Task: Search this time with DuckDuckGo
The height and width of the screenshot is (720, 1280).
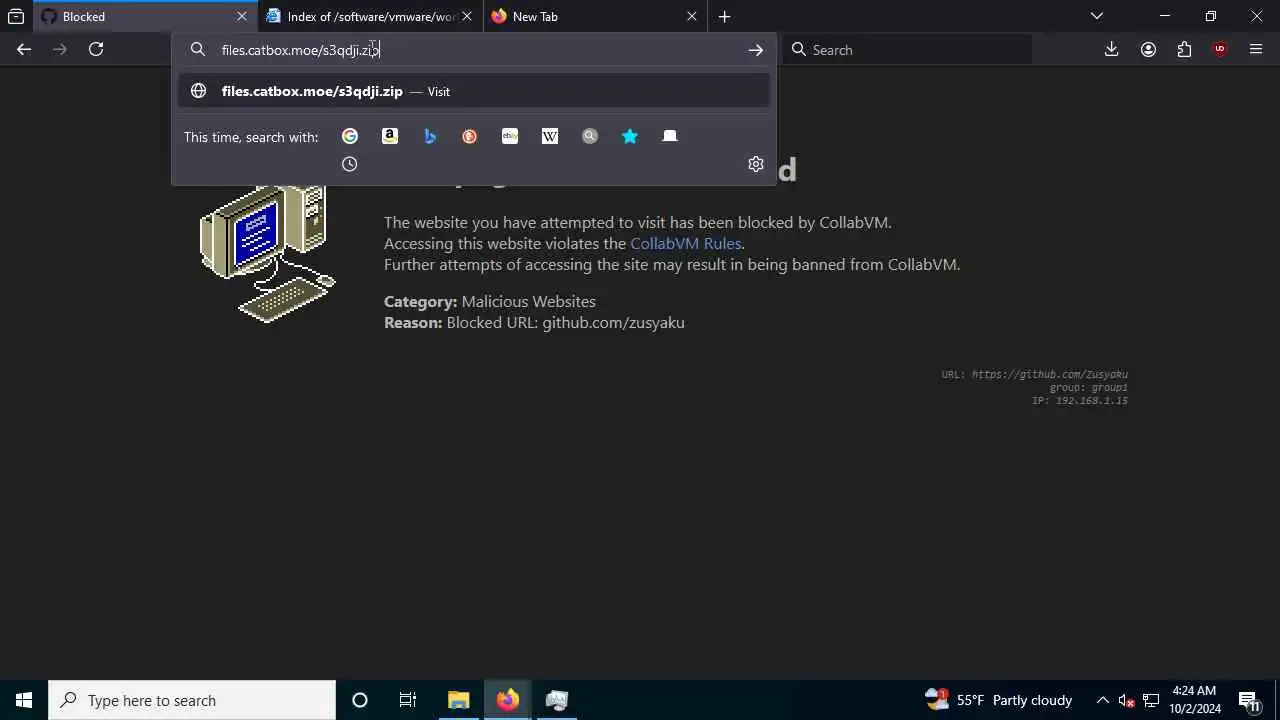Action: pyautogui.click(x=470, y=136)
